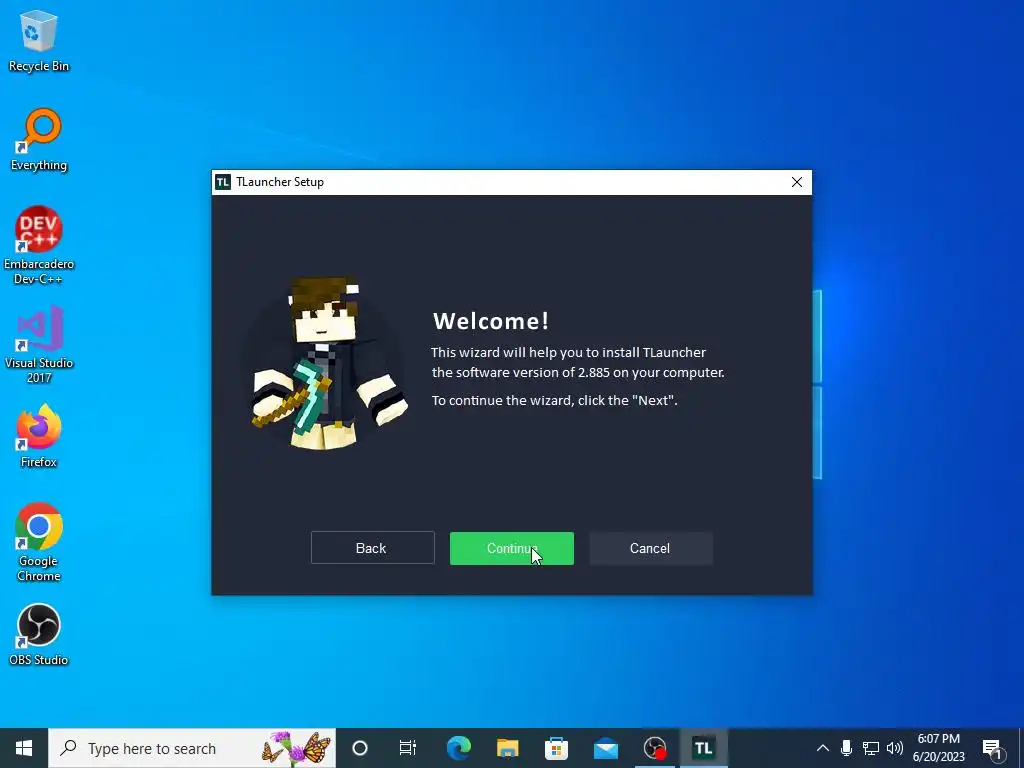Click the Back button in setup
The width and height of the screenshot is (1024, 768).
[x=372, y=548]
